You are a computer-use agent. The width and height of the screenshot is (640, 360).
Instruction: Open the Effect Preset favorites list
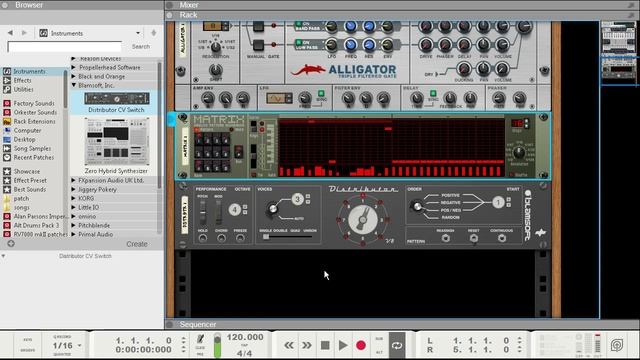pos(30,180)
